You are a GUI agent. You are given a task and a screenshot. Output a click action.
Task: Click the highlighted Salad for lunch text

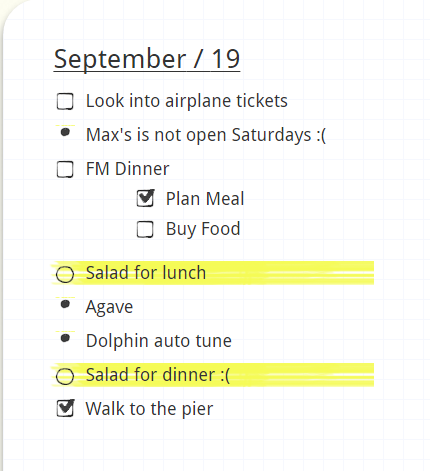146,273
